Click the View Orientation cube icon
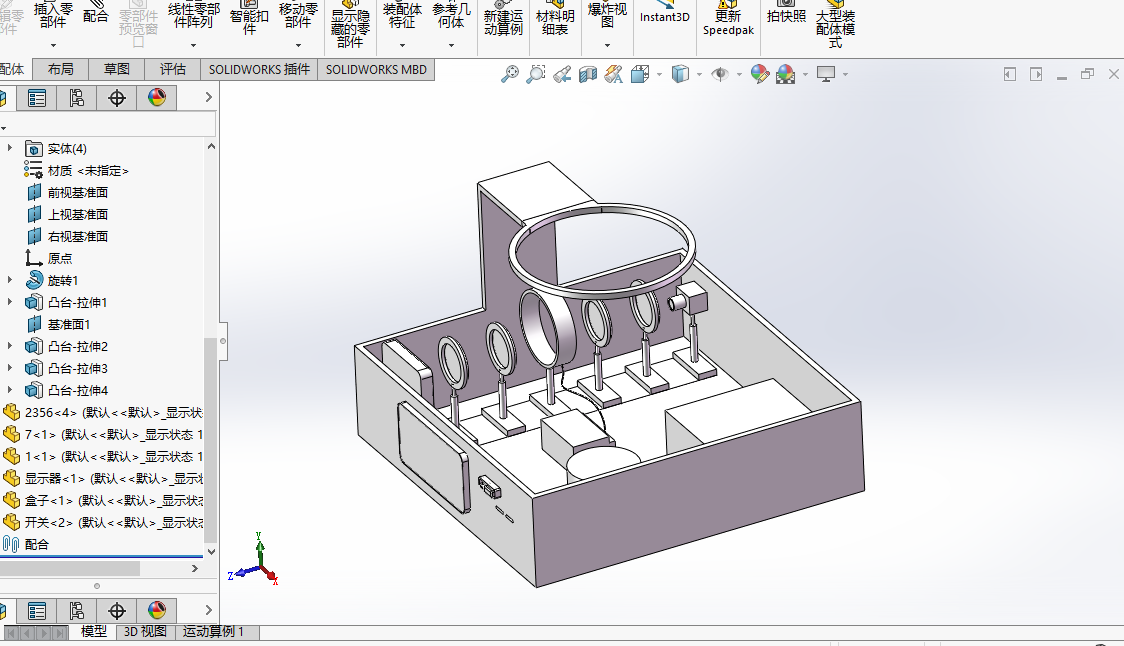Viewport: 1124px width, 646px height. tap(639, 74)
